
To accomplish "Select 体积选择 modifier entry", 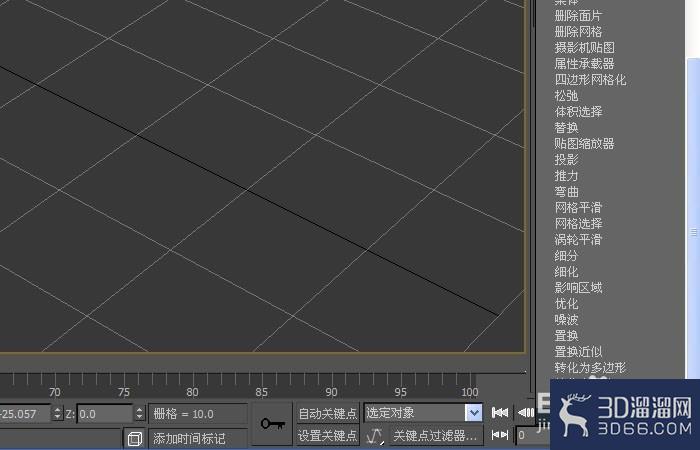I will (578, 112).
